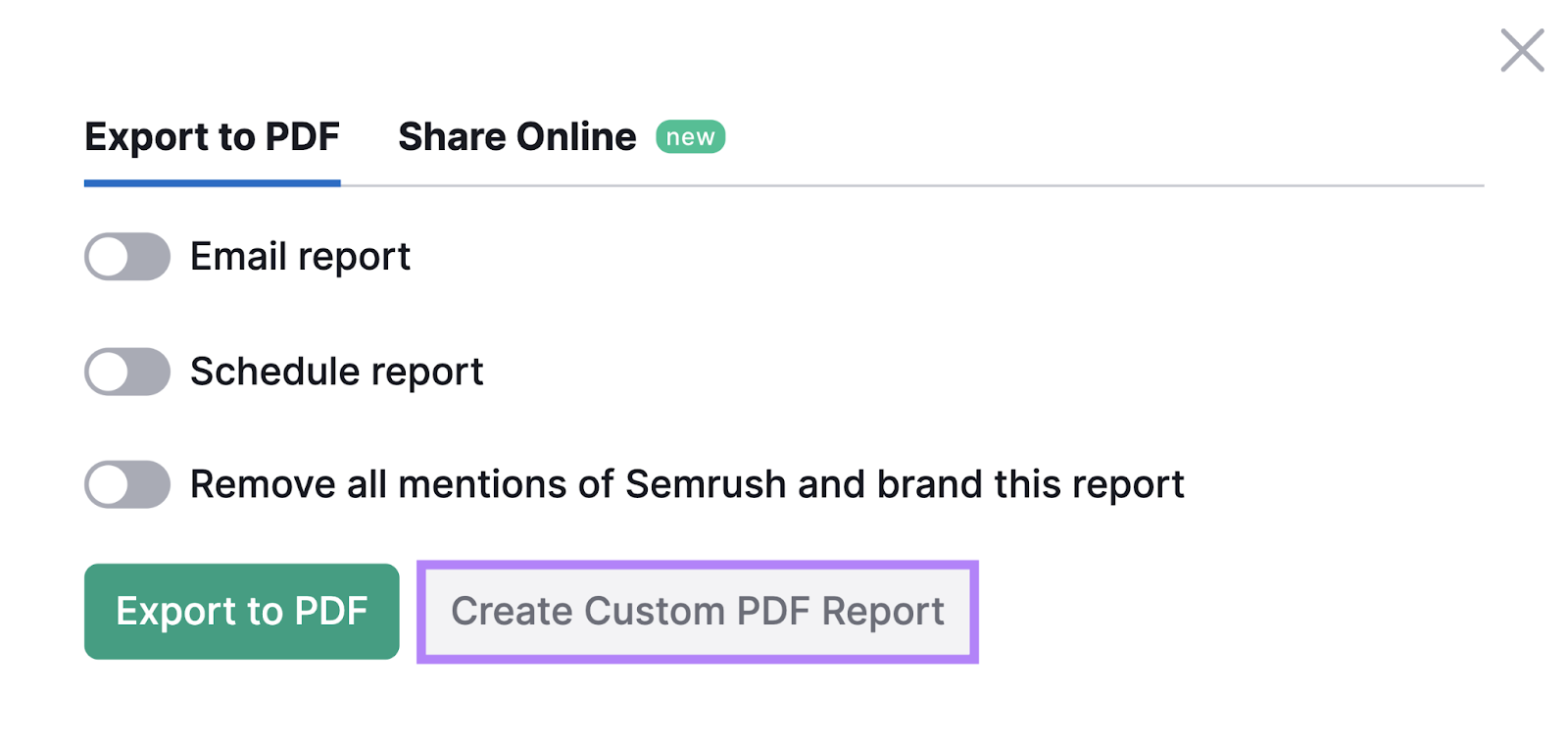Switch to the Share Online tab
Screen dimensions: 1568x747
click(x=514, y=136)
